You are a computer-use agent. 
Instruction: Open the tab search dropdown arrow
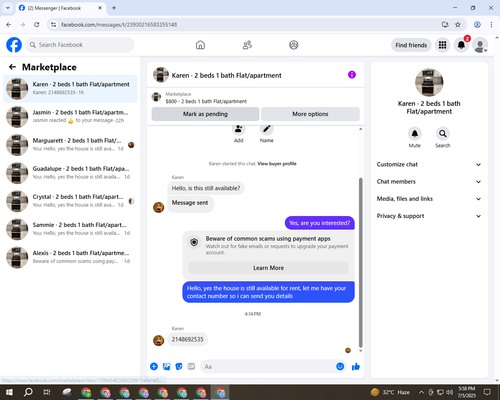[8, 8]
